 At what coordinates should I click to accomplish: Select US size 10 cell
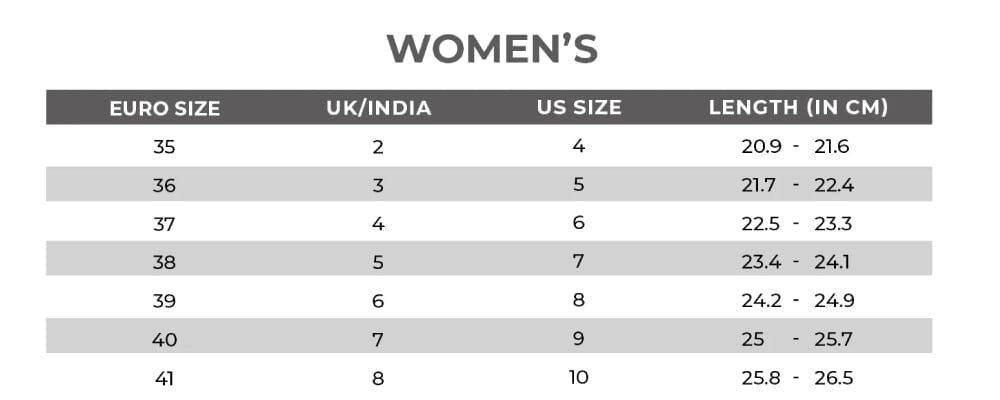579,377
